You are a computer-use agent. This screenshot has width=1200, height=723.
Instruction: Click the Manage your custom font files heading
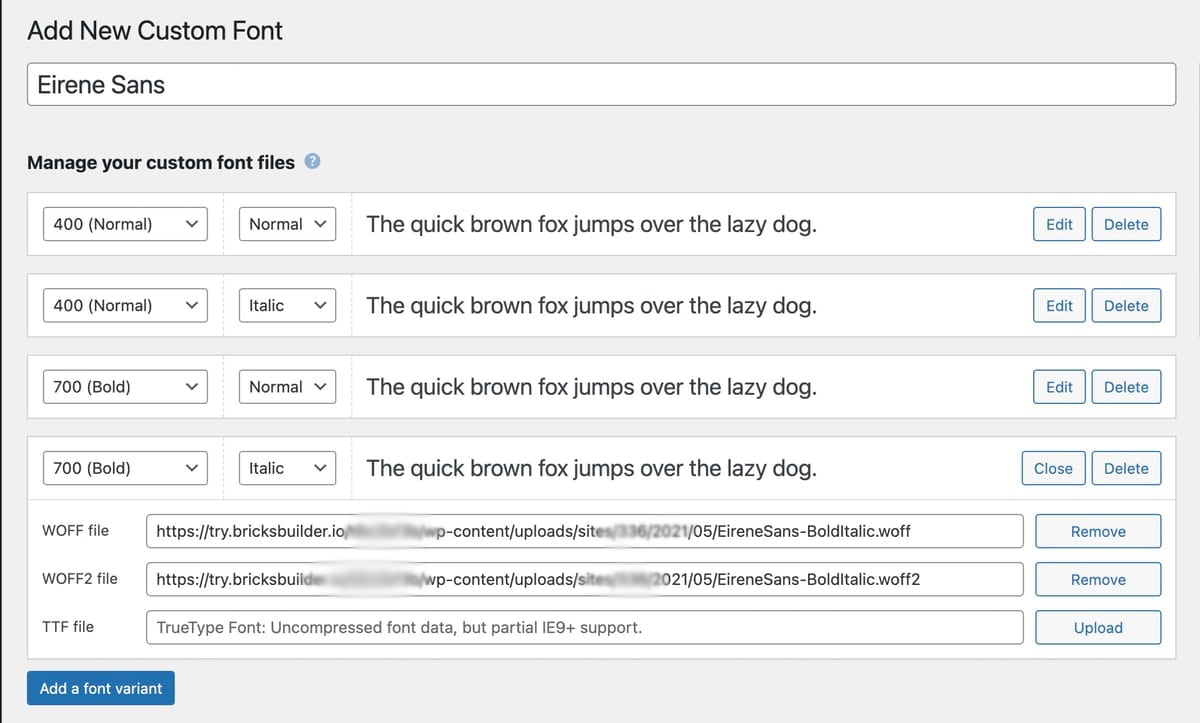161,162
